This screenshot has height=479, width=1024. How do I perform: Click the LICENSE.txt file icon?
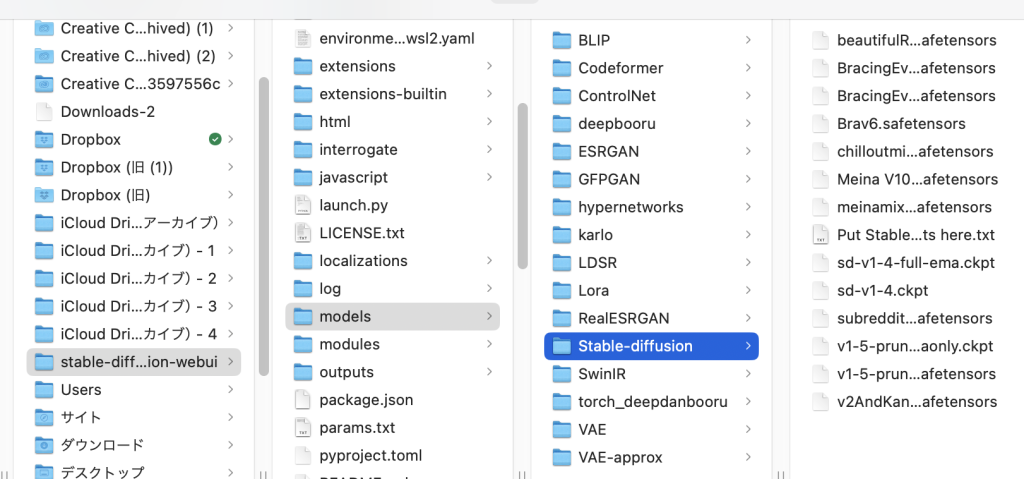(x=303, y=233)
